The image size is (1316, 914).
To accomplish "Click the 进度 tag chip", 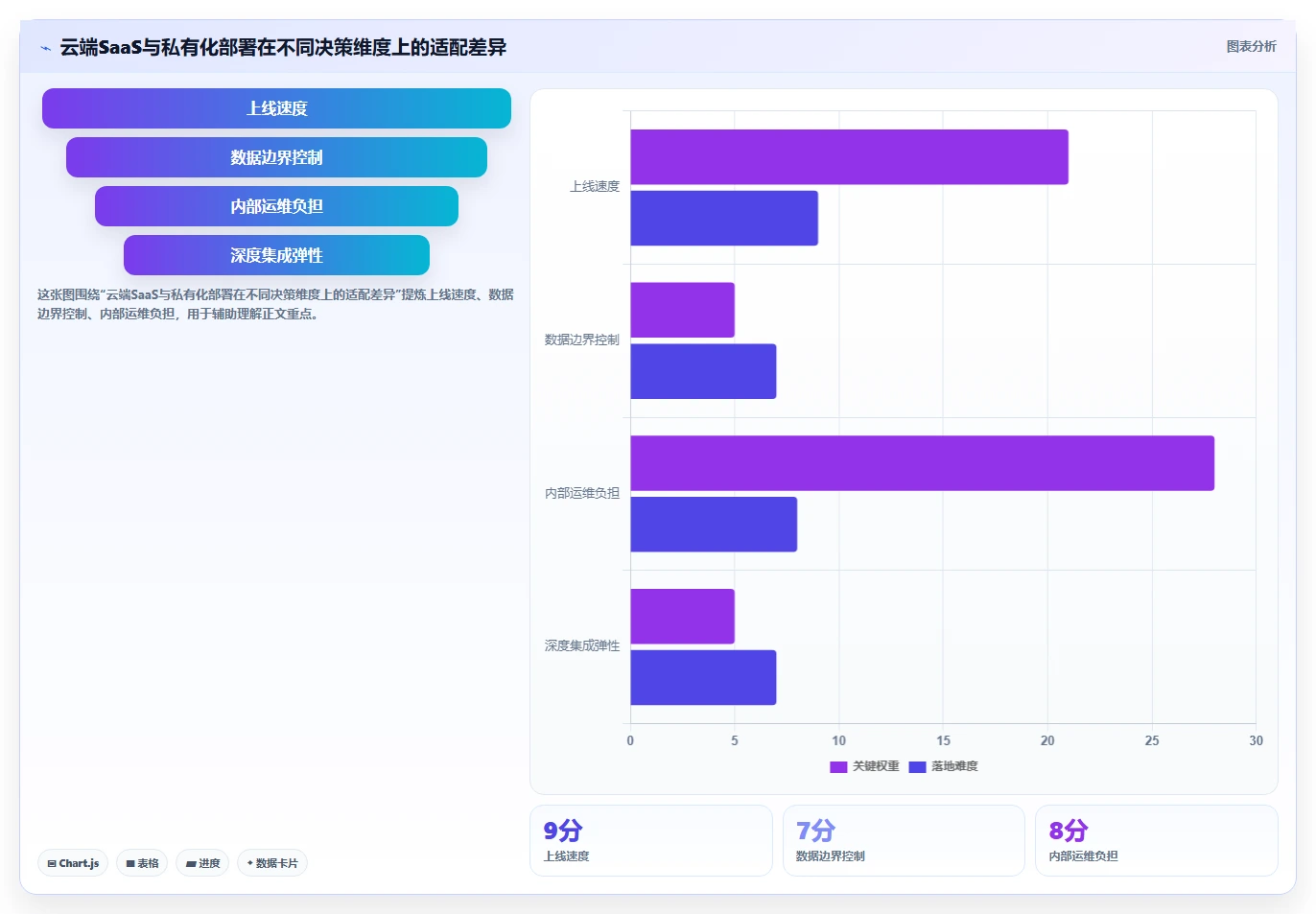I will tap(202, 863).
